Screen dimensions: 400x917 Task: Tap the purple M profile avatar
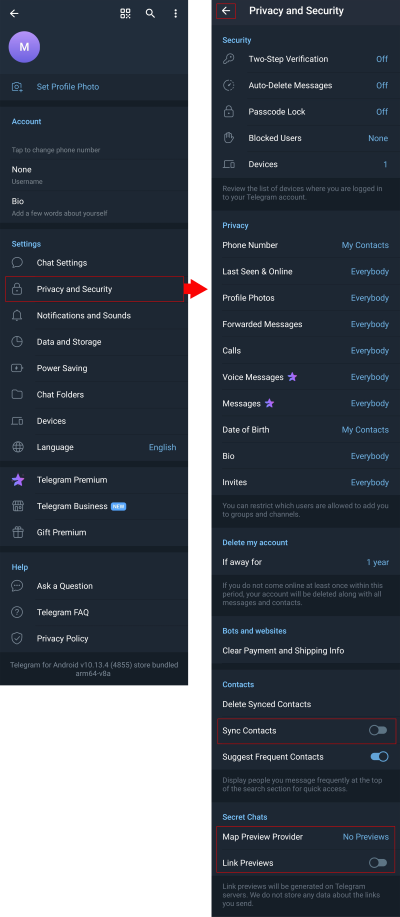pos(24,47)
